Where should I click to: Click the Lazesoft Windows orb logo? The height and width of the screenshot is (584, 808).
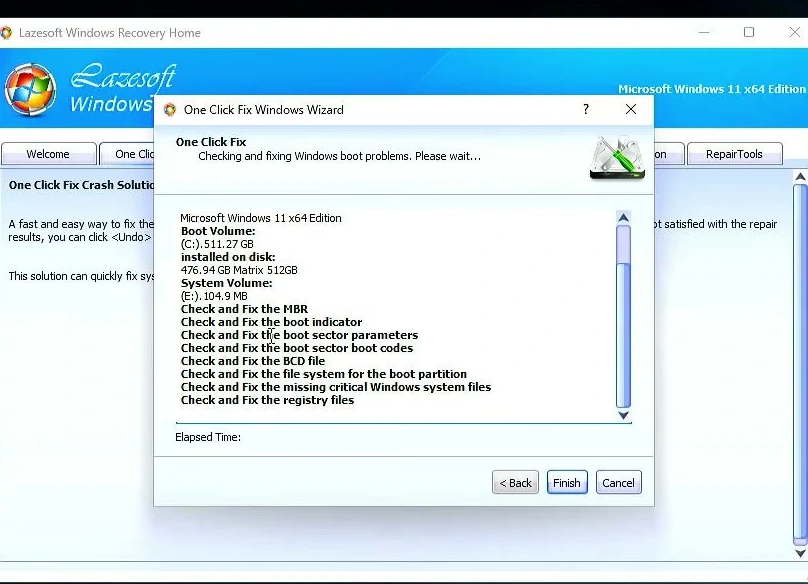(x=31, y=89)
